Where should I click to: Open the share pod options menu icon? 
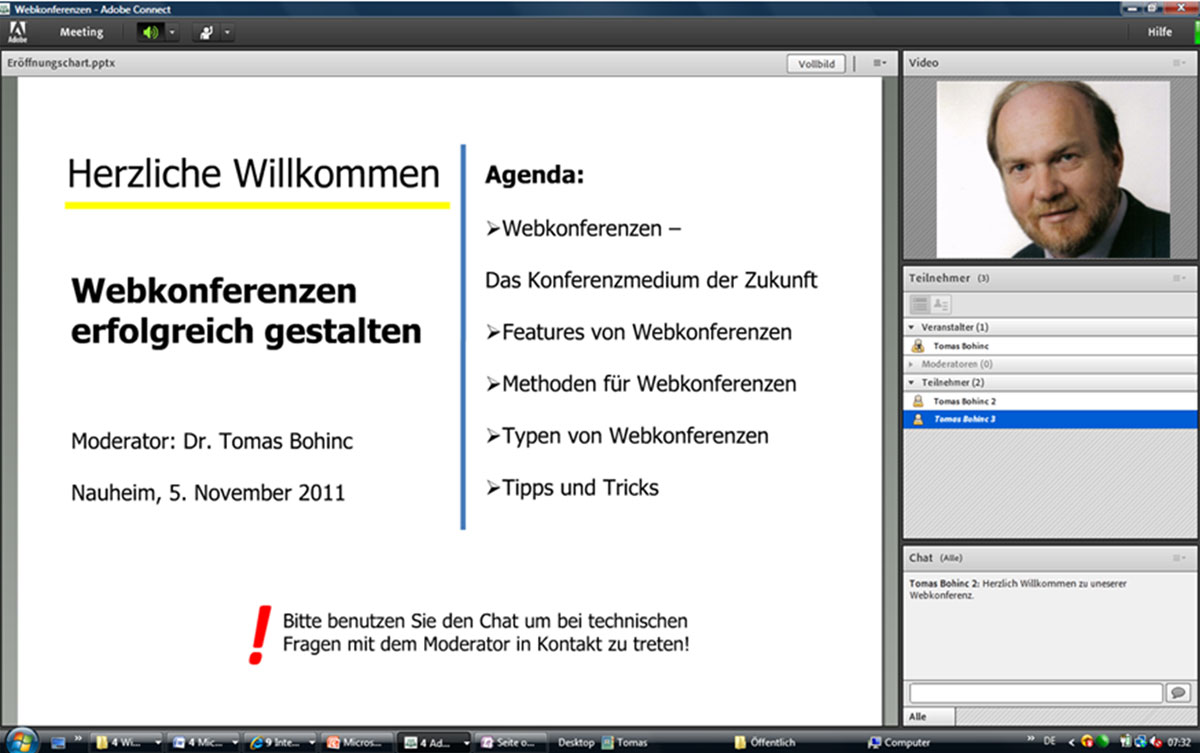879,63
